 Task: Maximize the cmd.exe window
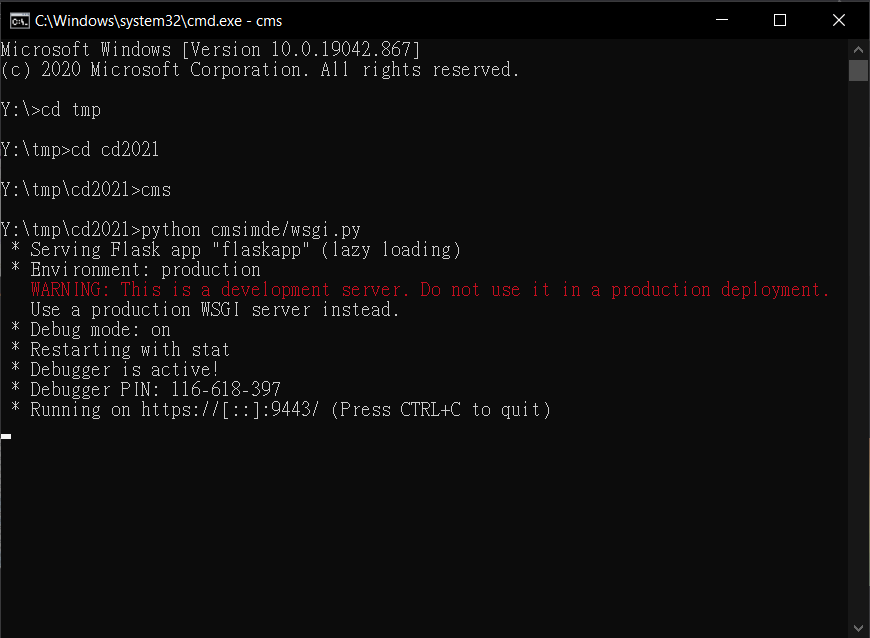point(780,20)
